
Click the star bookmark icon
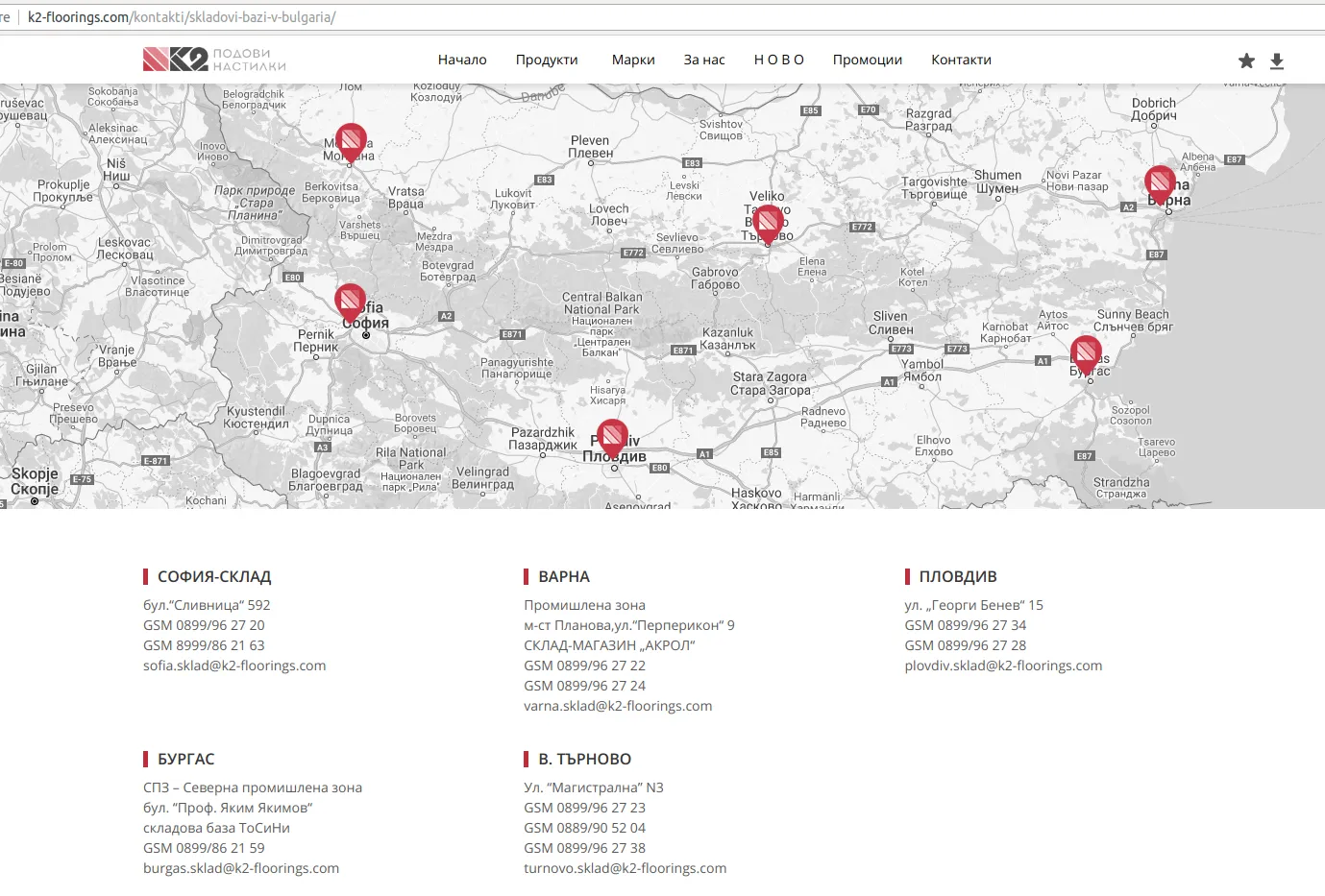[1246, 61]
